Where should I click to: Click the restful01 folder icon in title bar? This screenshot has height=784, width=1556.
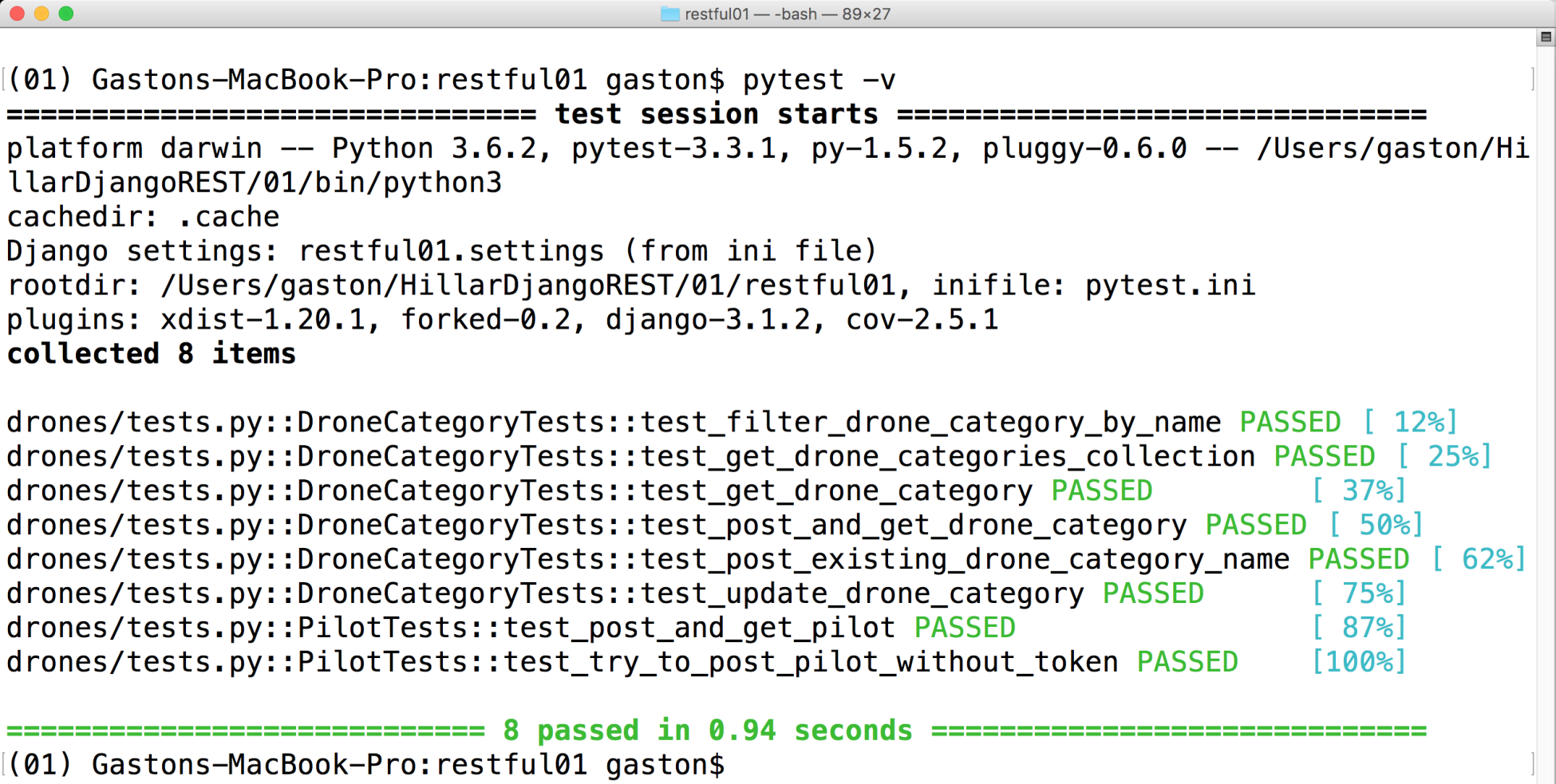pyautogui.click(x=670, y=14)
